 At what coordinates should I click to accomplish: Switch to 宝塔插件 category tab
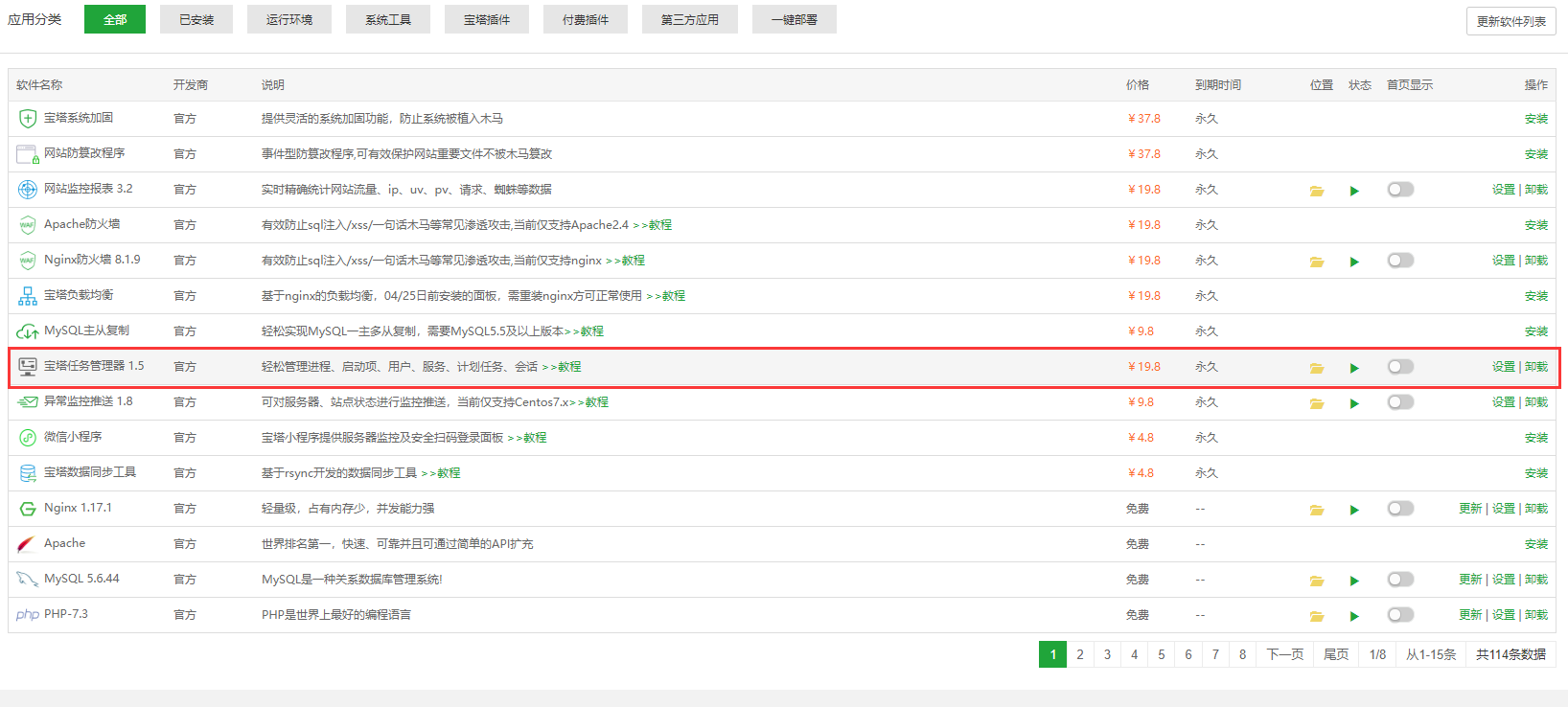(487, 19)
